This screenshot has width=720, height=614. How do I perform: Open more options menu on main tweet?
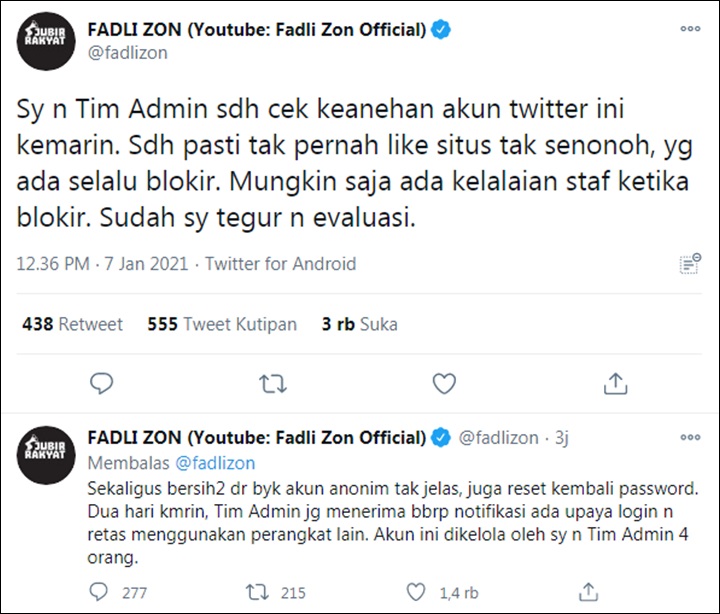click(690, 28)
